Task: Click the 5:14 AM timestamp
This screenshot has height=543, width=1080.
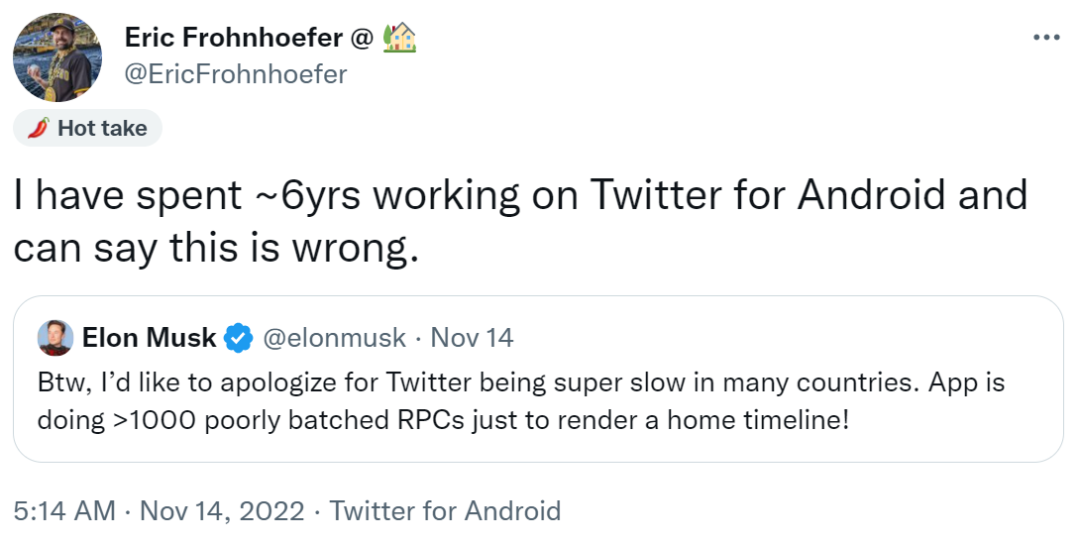Action: (63, 511)
